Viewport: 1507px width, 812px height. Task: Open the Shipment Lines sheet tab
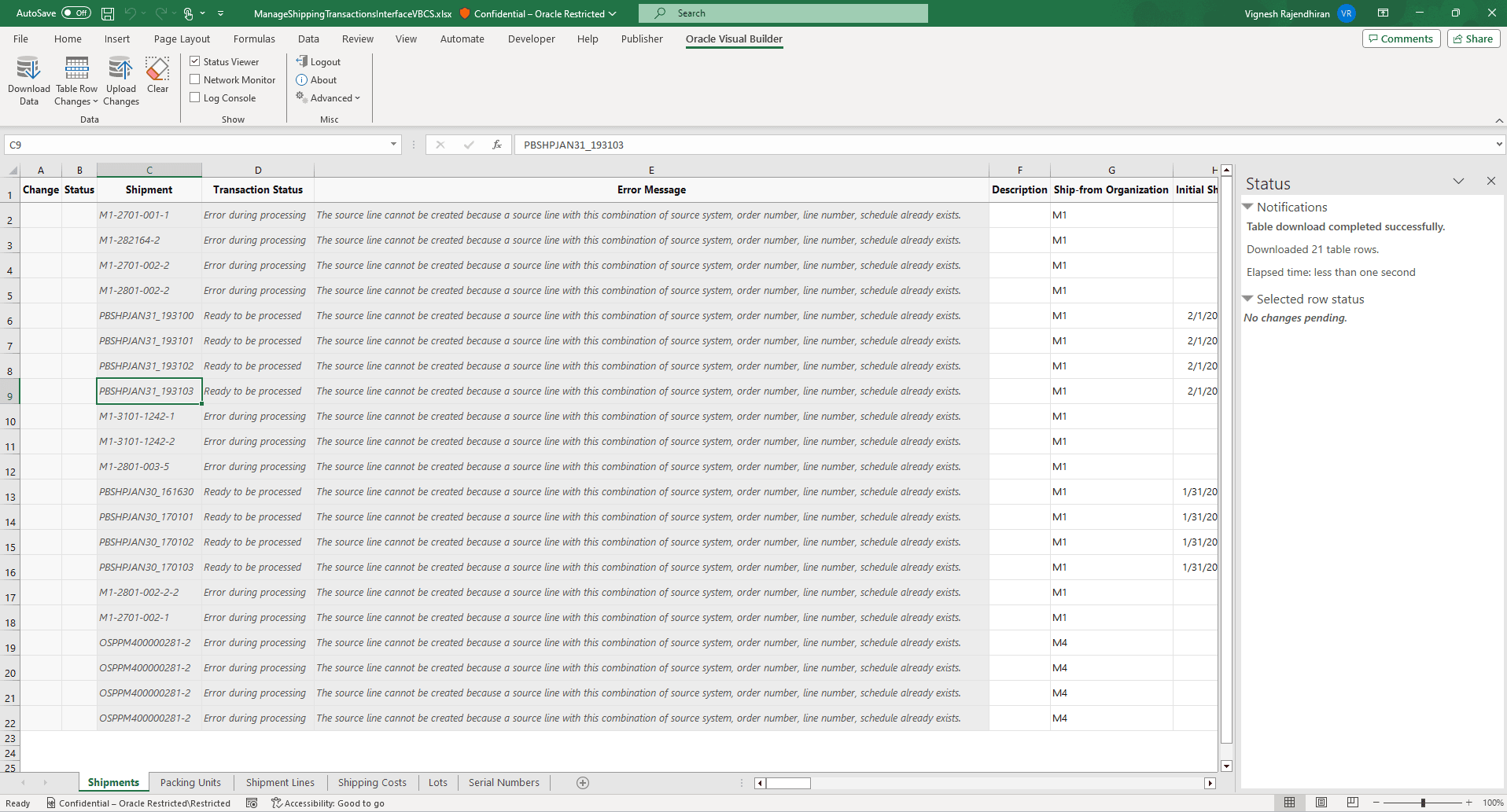pos(280,782)
